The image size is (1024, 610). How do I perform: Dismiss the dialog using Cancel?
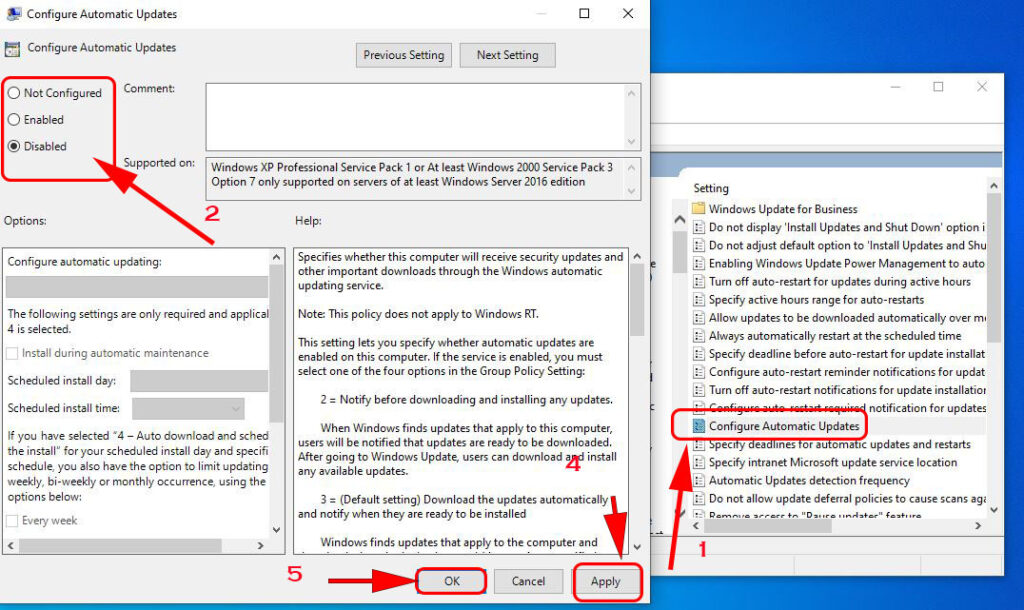click(529, 581)
